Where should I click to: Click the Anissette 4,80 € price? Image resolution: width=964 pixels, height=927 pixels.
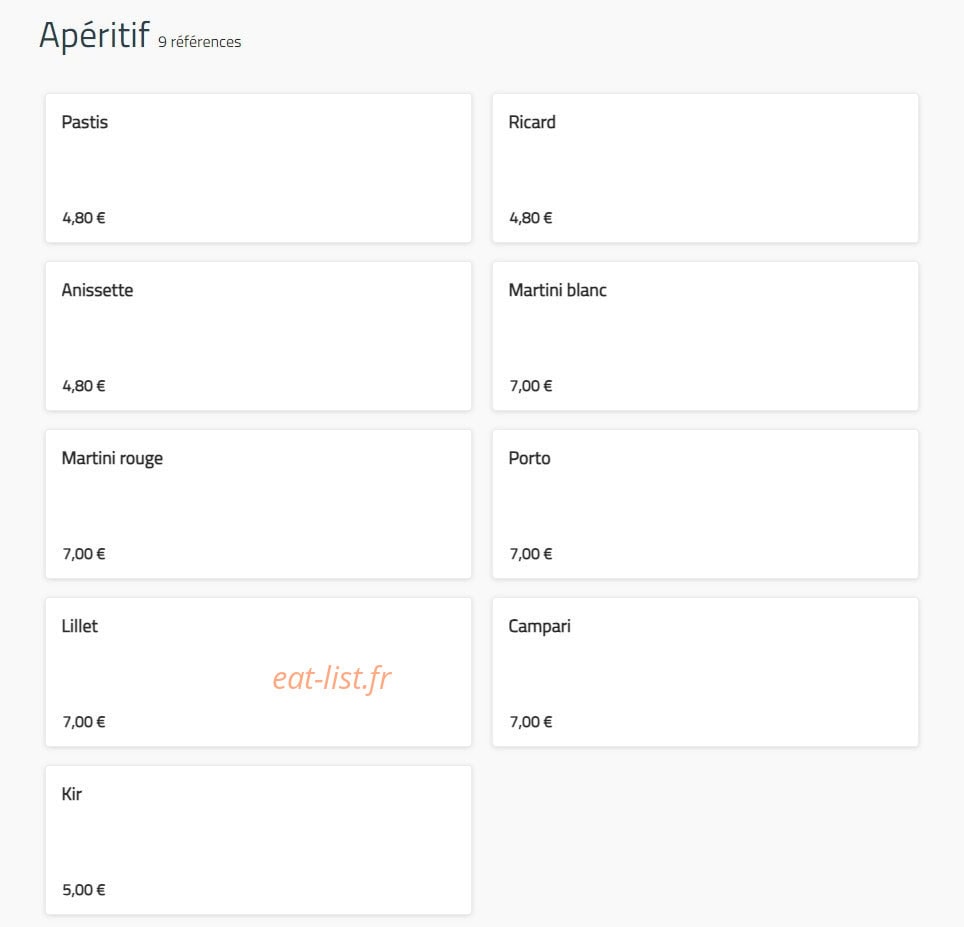click(x=84, y=386)
